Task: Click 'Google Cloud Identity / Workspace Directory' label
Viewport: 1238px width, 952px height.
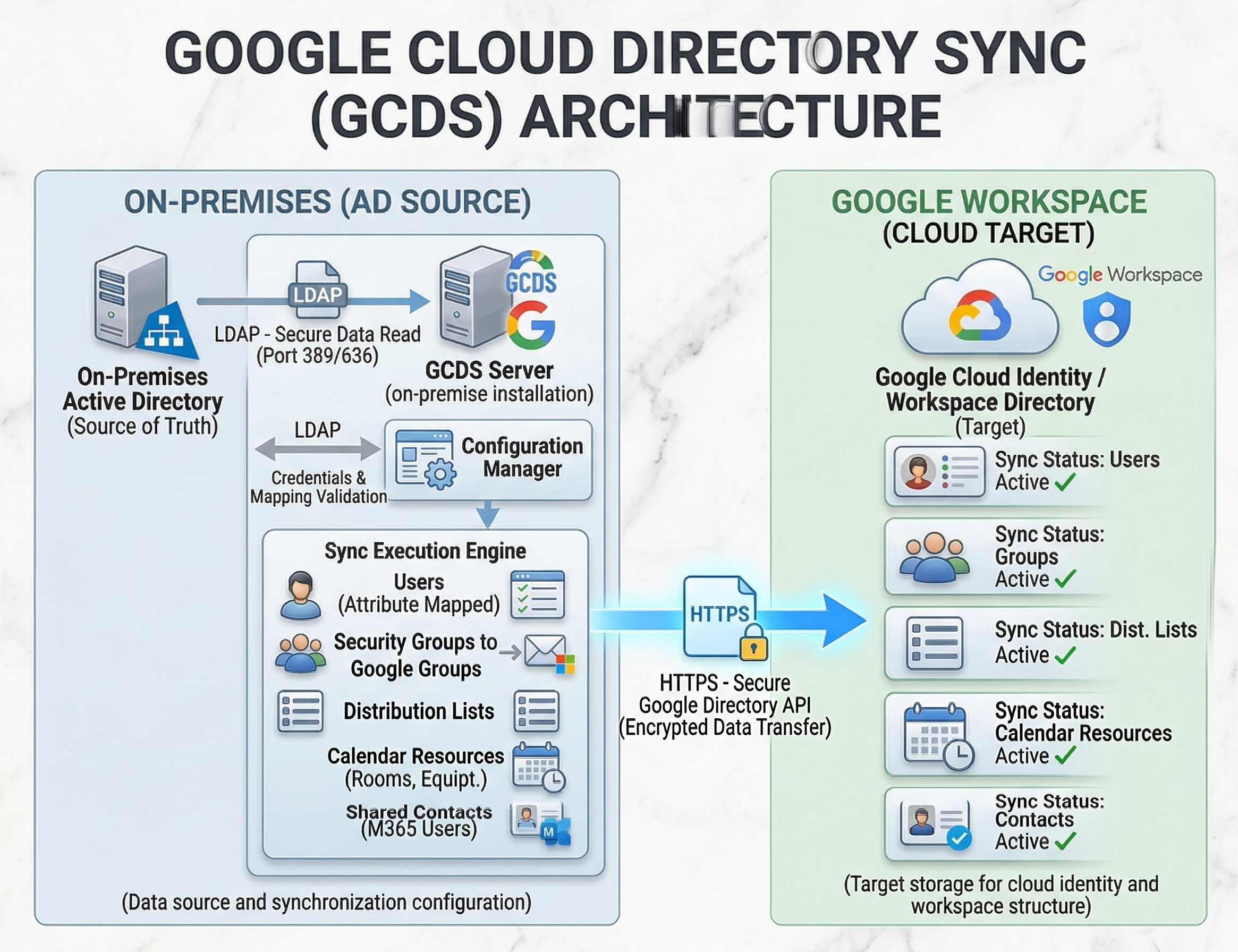Action: [x=990, y=389]
